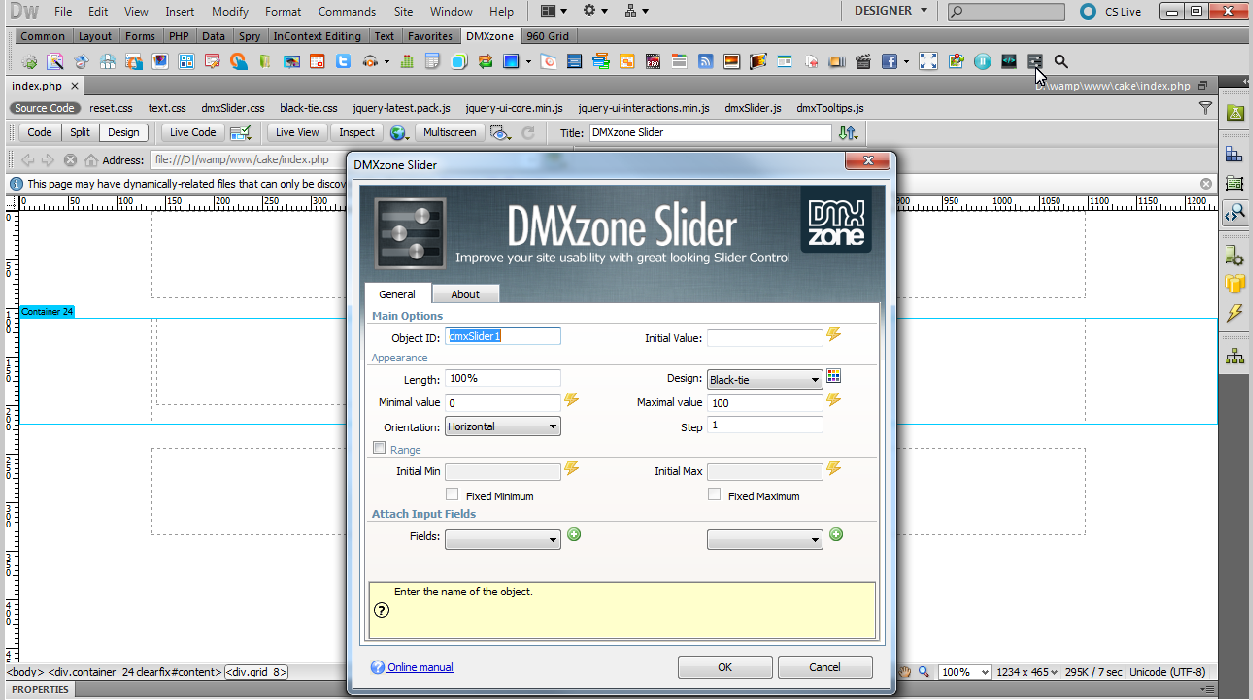The height and width of the screenshot is (700, 1253).
Task: Click the expand-arrows icon in the DMXzone toolbar
Action: click(928, 61)
